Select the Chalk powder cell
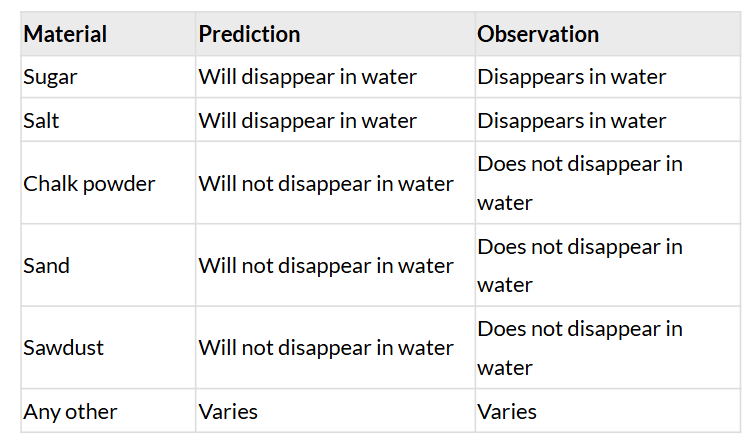The height and width of the screenshot is (442, 751). click(90, 184)
